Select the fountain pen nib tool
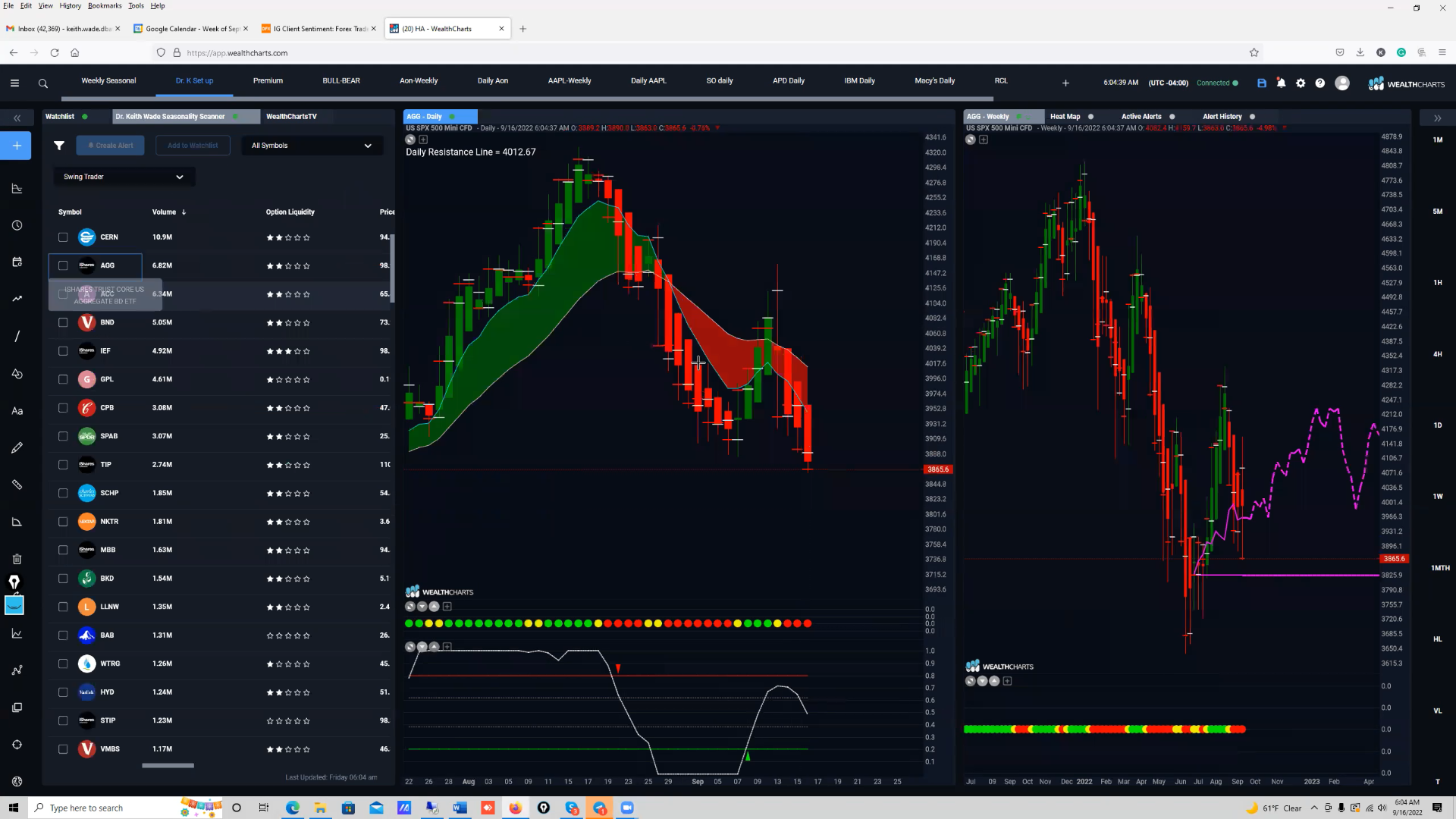Image resolution: width=1456 pixels, height=819 pixels. pos(14,582)
